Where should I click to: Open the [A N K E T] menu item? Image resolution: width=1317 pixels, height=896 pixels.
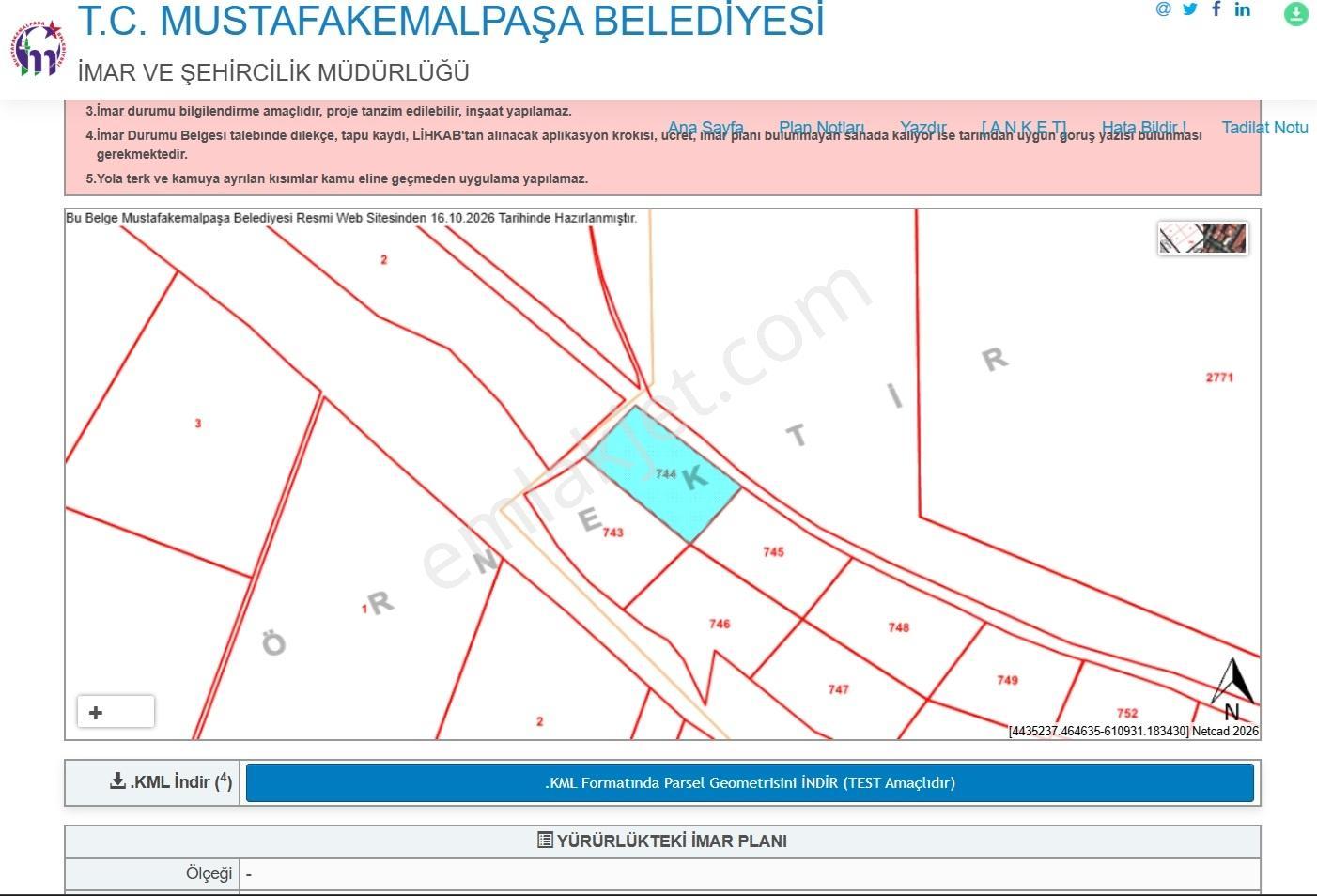[1024, 128]
